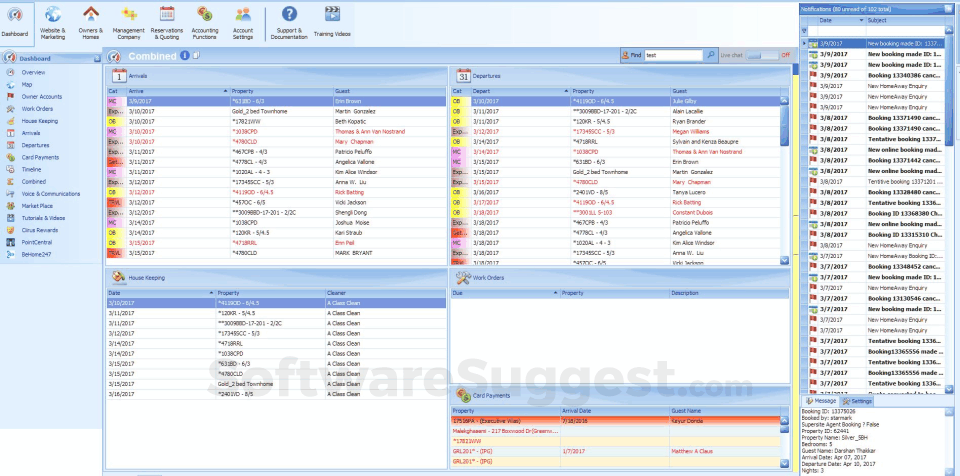Click the Find text input field
The height and width of the screenshot is (476, 960).
(x=673, y=55)
